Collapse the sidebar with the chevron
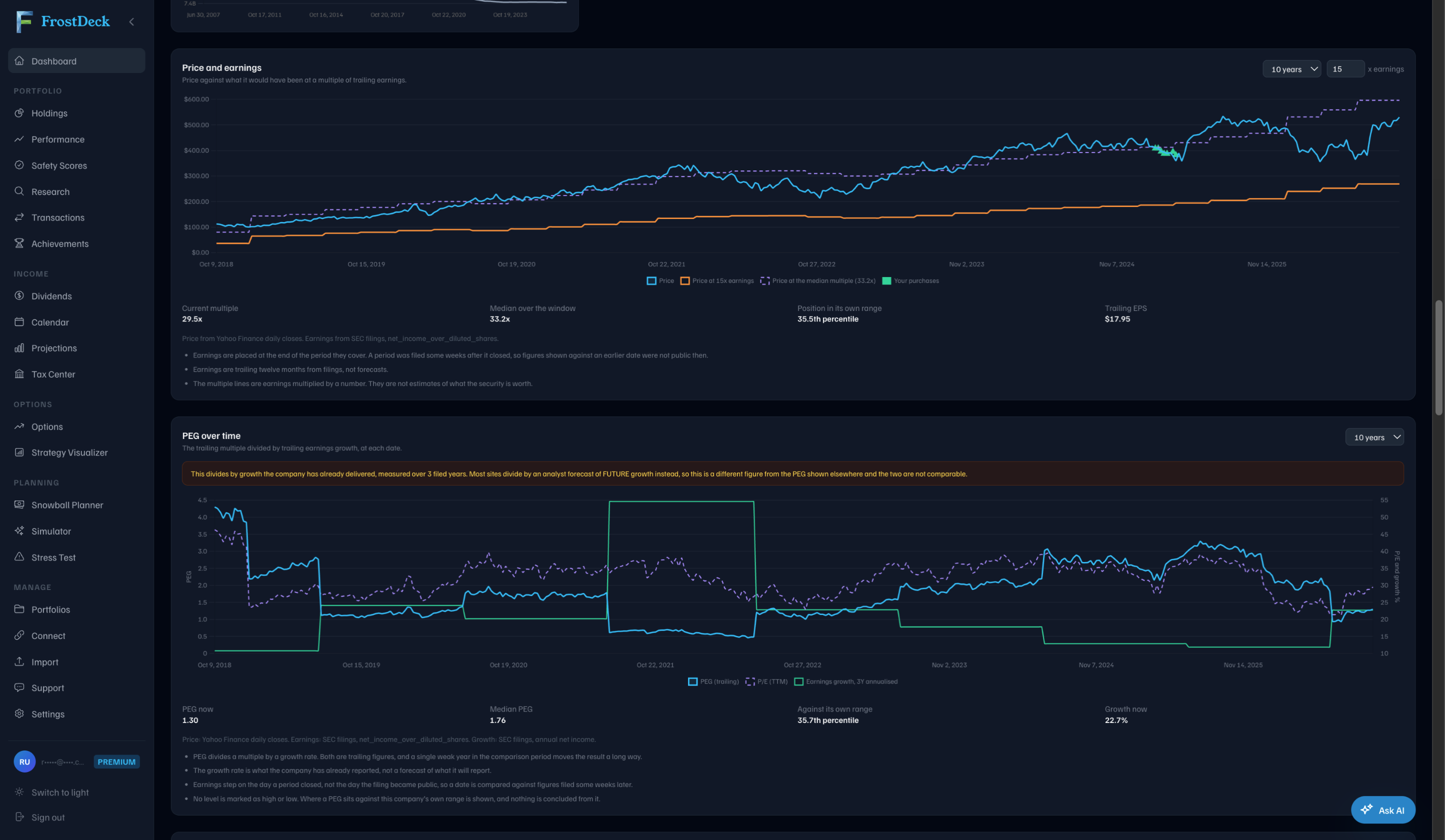Image resolution: width=1445 pixels, height=840 pixels. [132, 22]
